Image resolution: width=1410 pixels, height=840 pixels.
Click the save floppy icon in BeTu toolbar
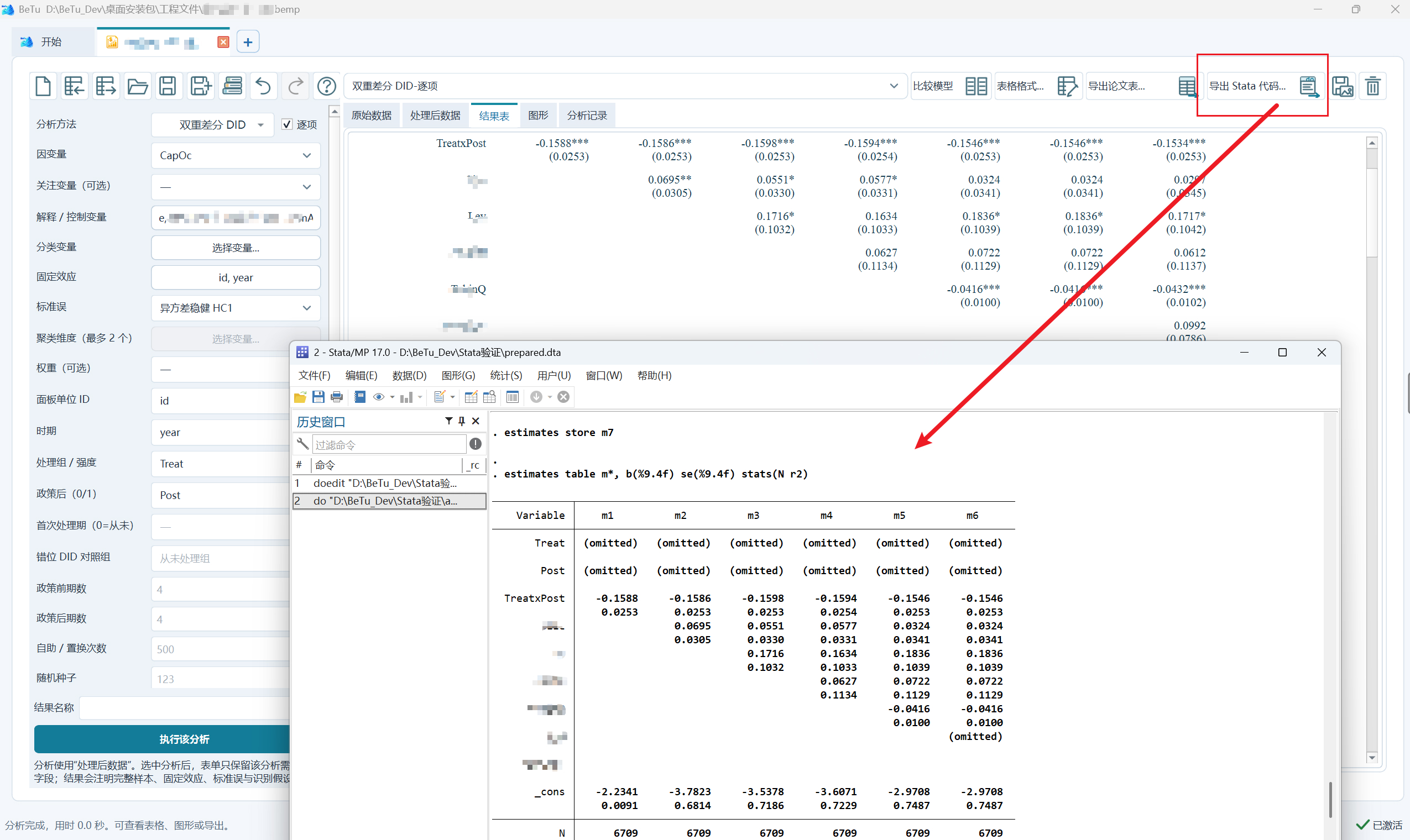[x=168, y=86]
